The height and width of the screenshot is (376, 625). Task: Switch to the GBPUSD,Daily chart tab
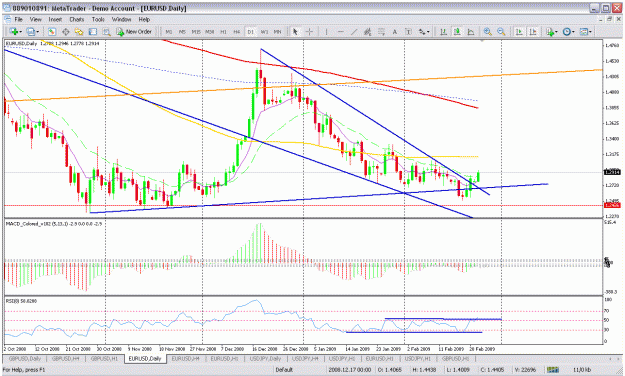(x=25, y=358)
